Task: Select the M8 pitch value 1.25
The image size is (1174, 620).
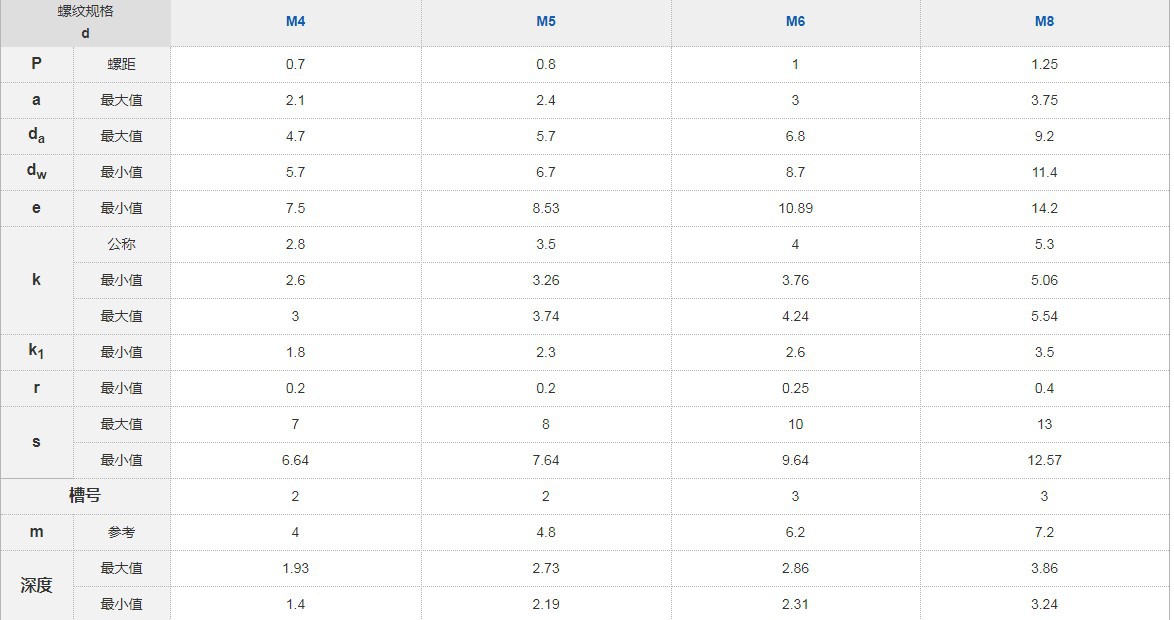Action: pyautogui.click(x=1044, y=64)
